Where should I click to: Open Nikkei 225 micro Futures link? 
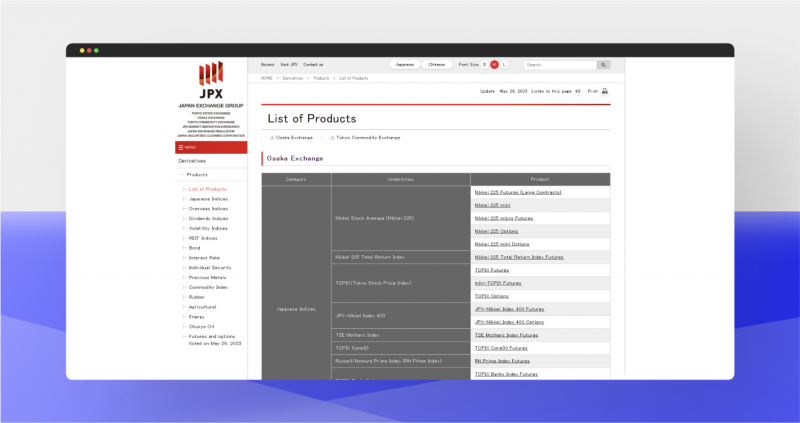point(504,218)
